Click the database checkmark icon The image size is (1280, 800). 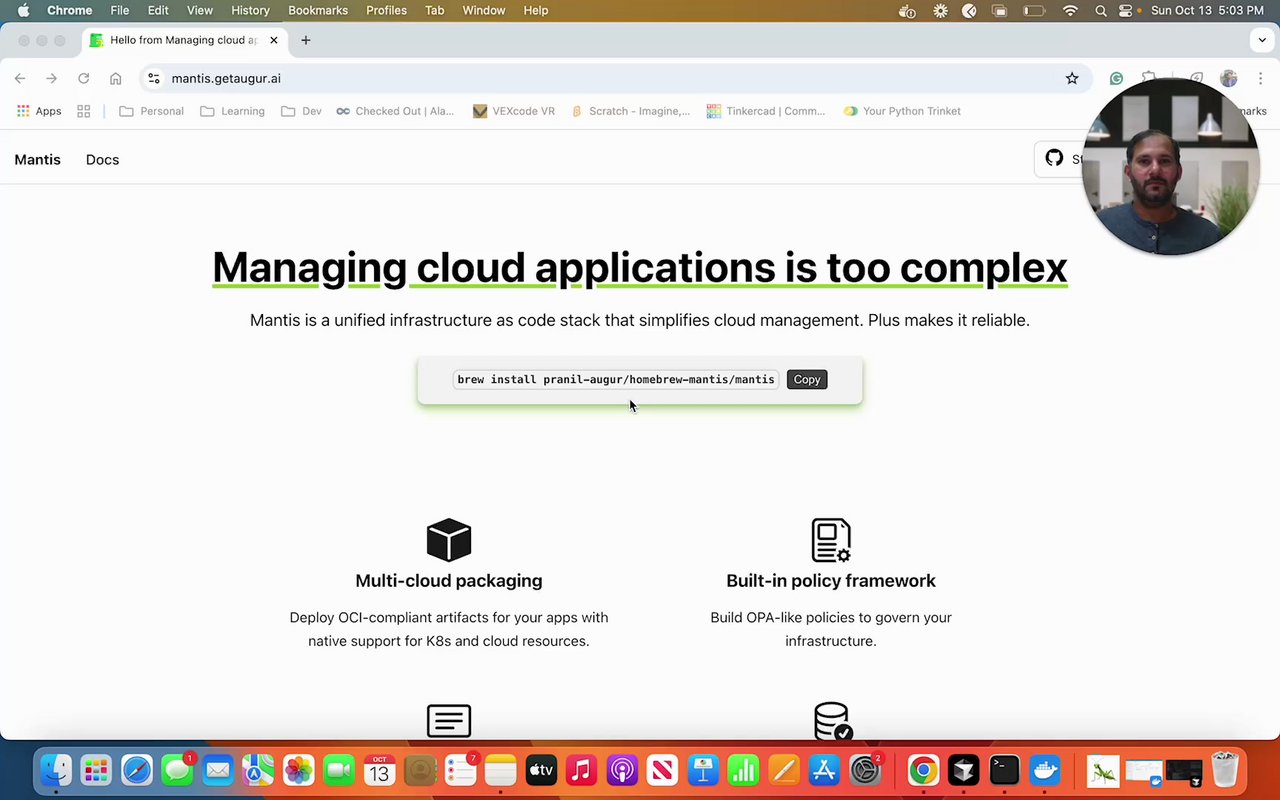pyautogui.click(x=832, y=721)
